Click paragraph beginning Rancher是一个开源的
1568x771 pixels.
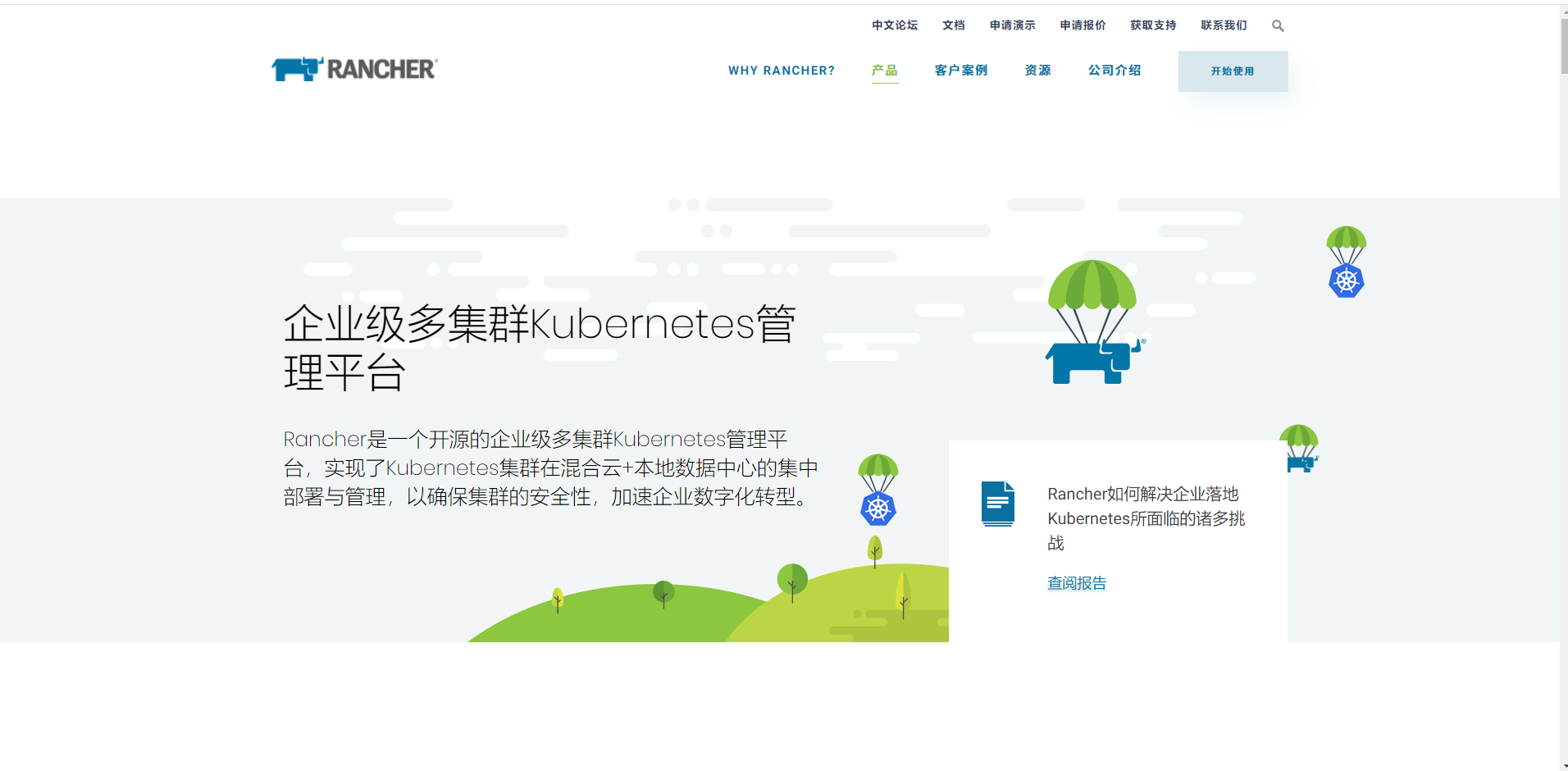click(x=551, y=468)
